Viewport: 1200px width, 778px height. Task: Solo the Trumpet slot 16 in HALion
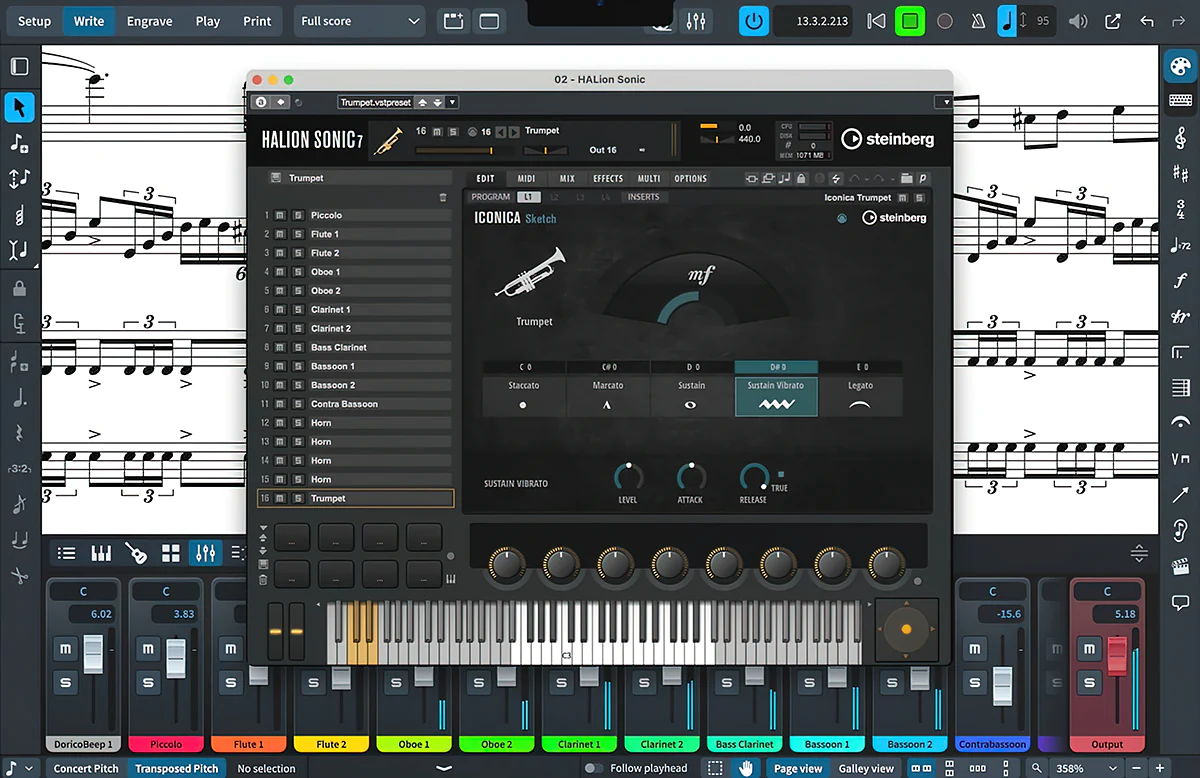pos(298,498)
